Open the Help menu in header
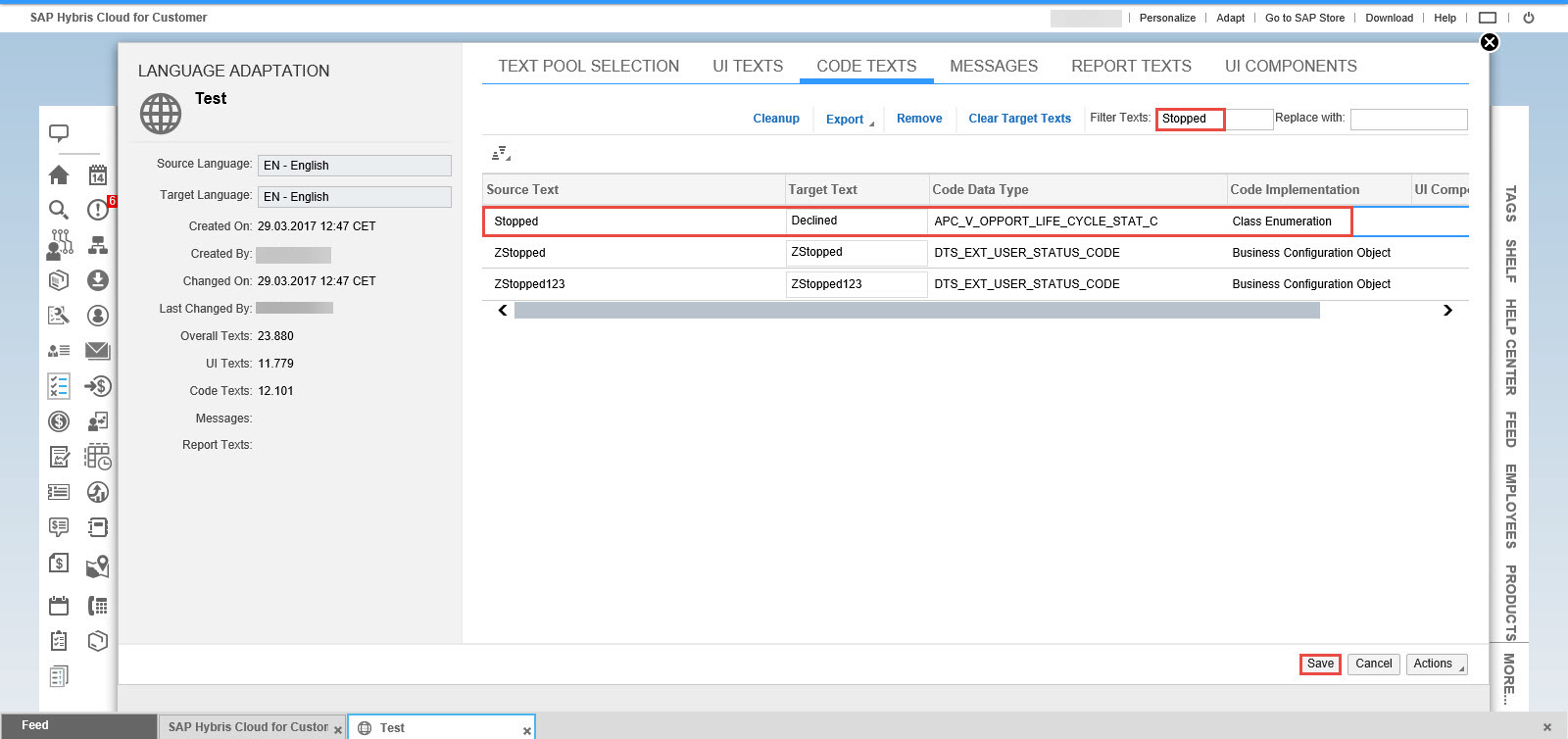 [1445, 18]
